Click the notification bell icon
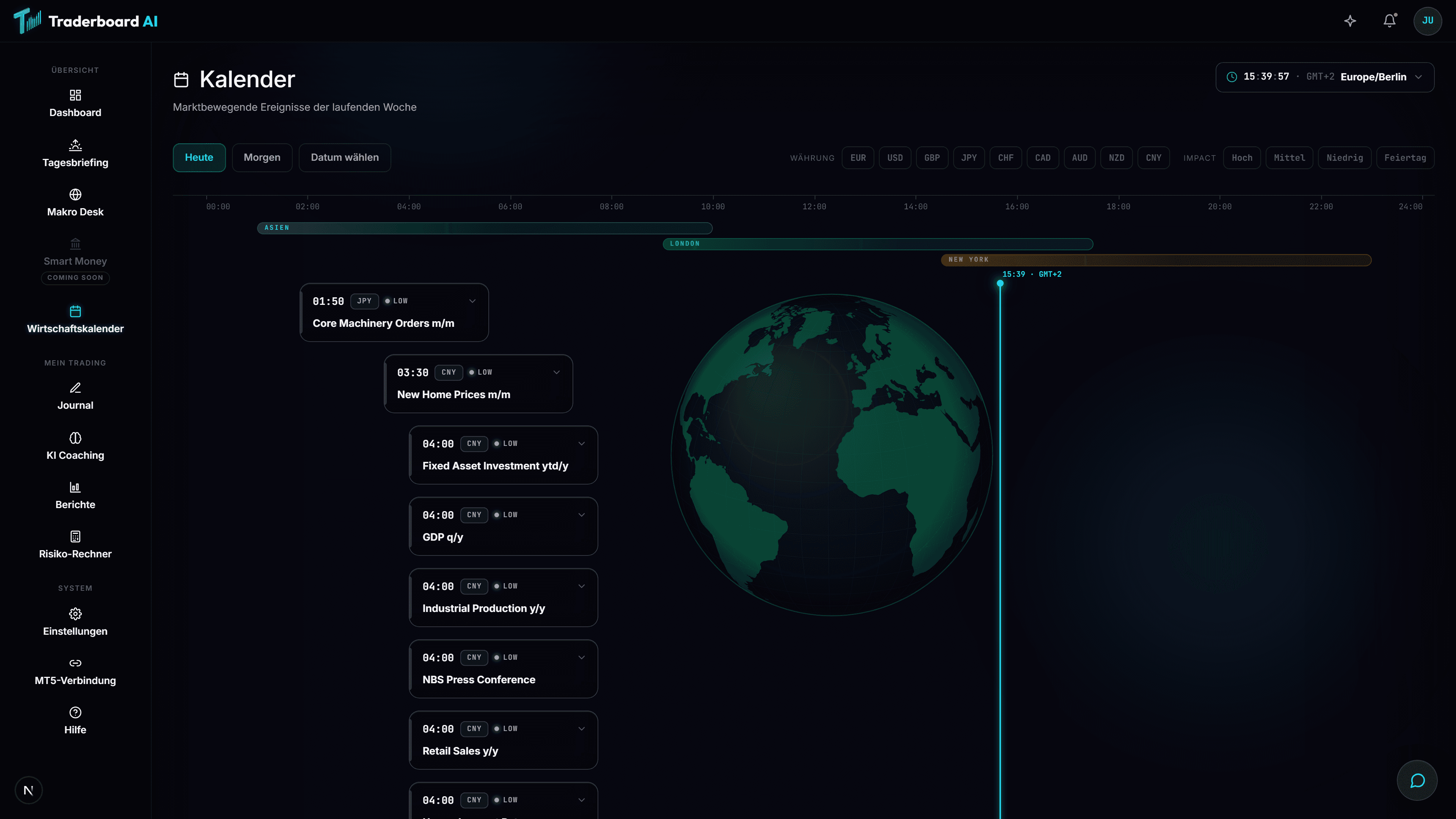 tap(1390, 21)
